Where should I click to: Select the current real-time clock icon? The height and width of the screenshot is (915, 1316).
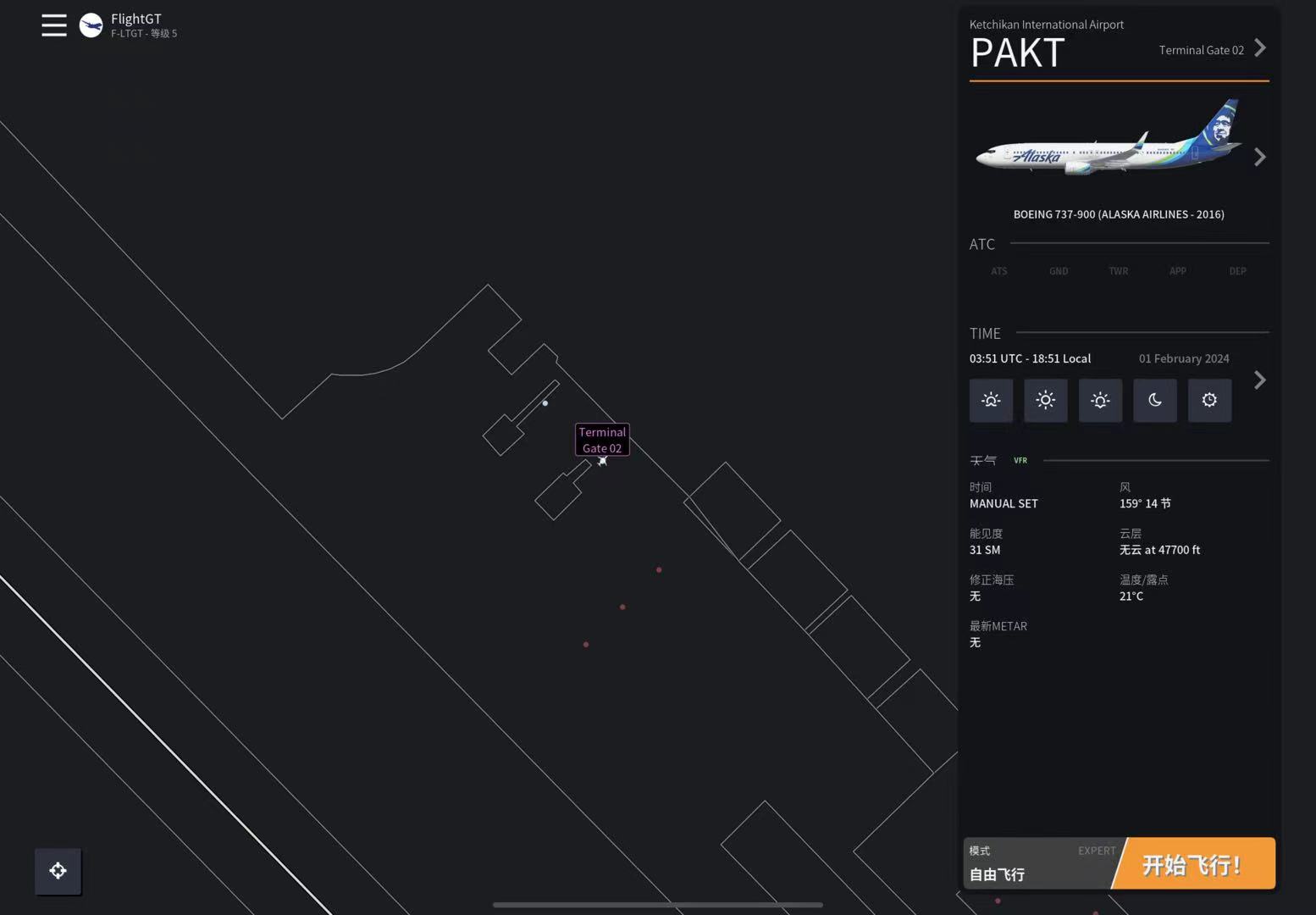click(x=1209, y=400)
